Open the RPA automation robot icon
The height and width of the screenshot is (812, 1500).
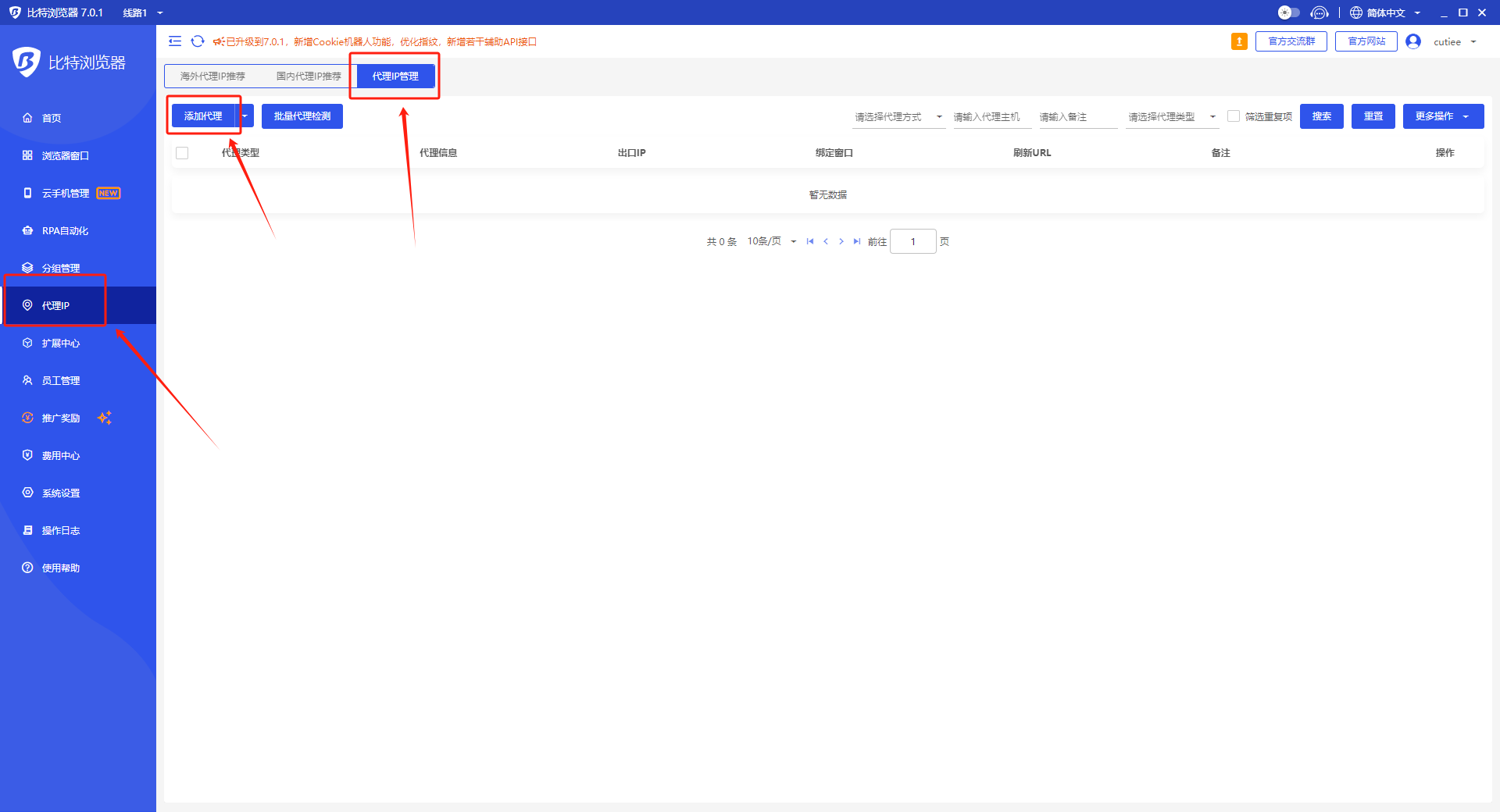tap(27, 230)
